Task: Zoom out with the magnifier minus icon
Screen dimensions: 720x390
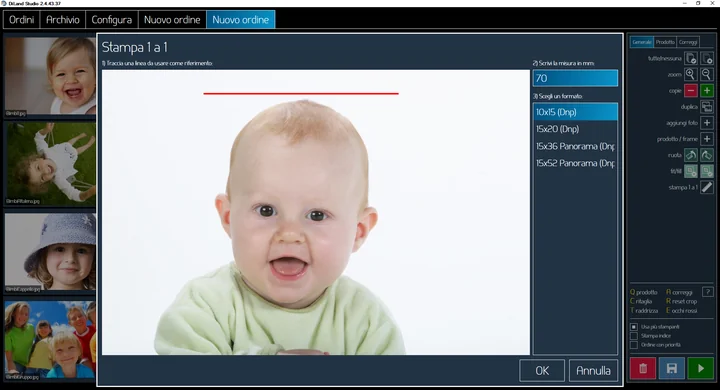Action: coord(707,74)
